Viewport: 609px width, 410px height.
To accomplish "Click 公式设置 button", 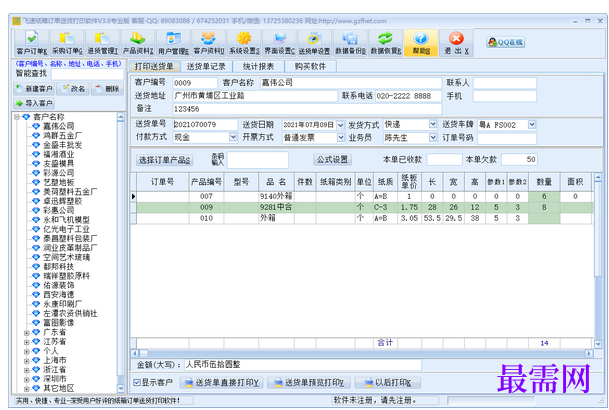I will (332, 159).
